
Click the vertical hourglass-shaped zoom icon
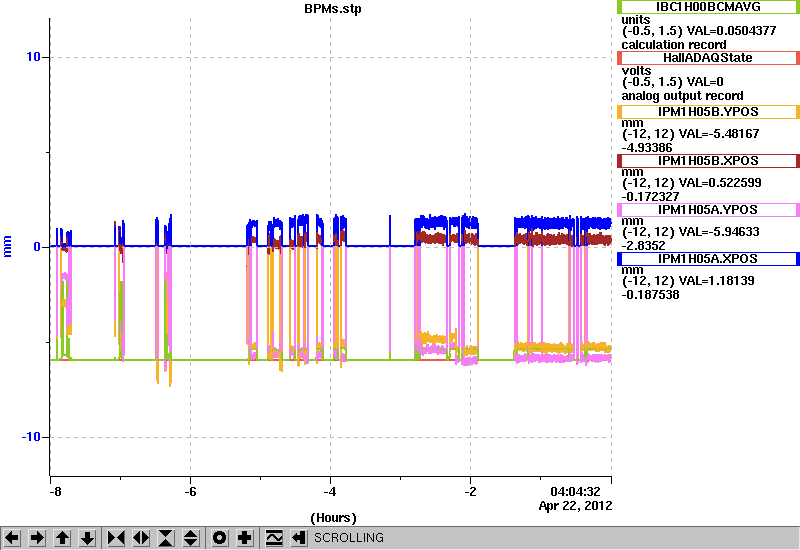166,538
